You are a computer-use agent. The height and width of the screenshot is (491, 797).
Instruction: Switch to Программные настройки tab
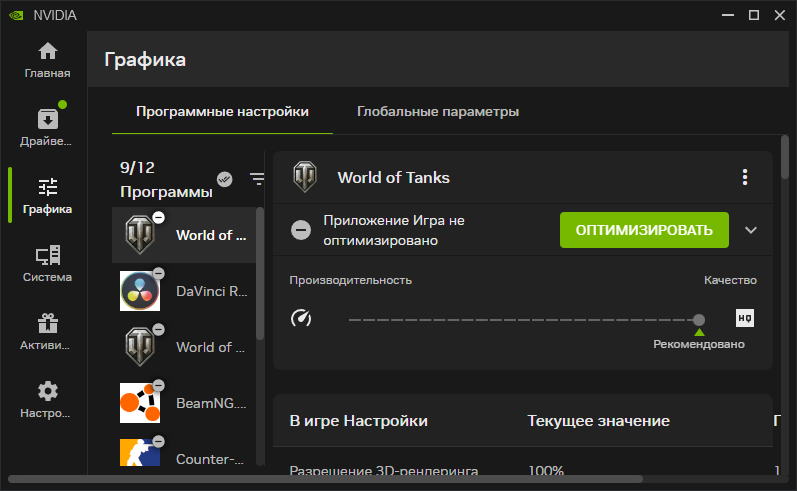tap(222, 111)
